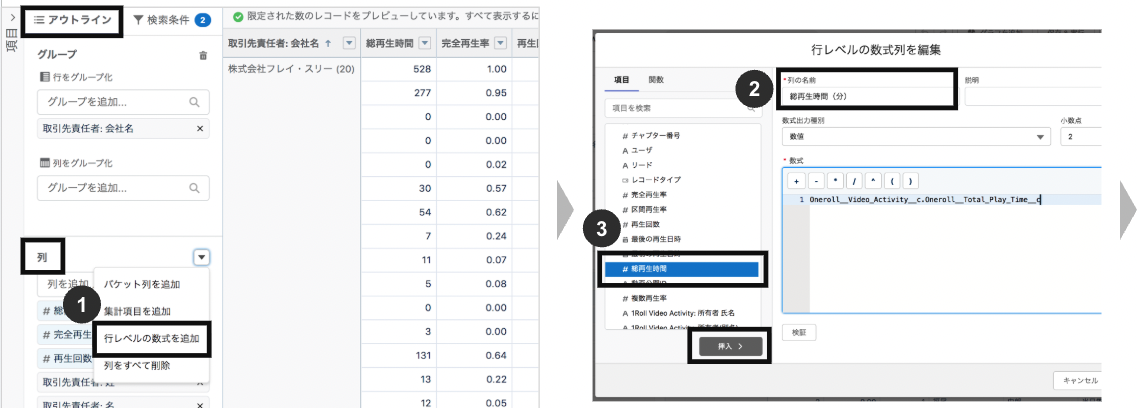Select the highlighted 総再生時間 field in the list
Viewport: 1137px width, 408px height.
tap(682, 269)
